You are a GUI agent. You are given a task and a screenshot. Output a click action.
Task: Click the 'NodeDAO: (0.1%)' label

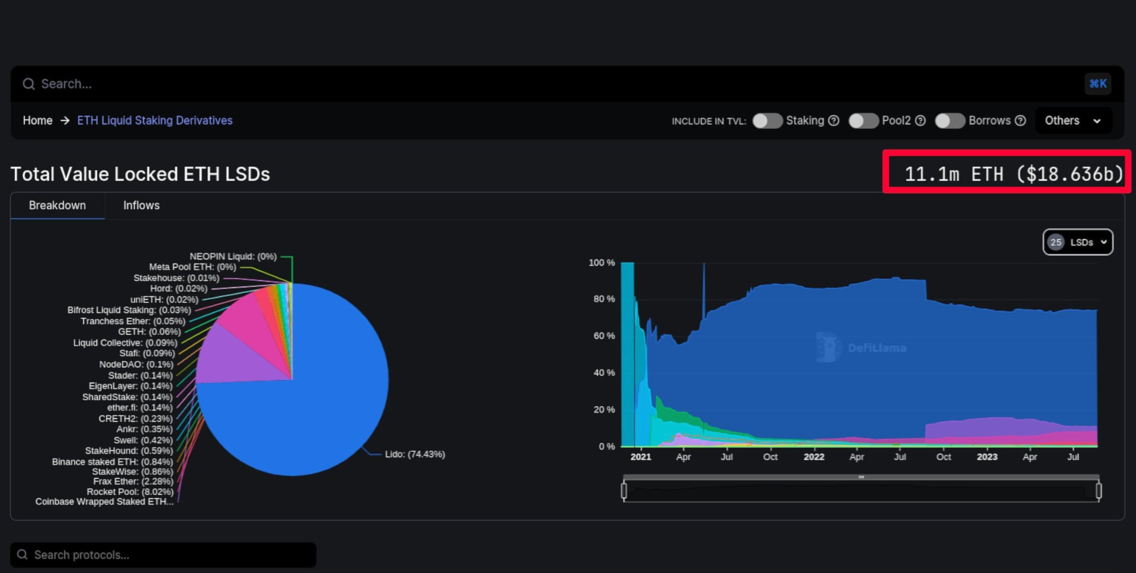coord(137,364)
